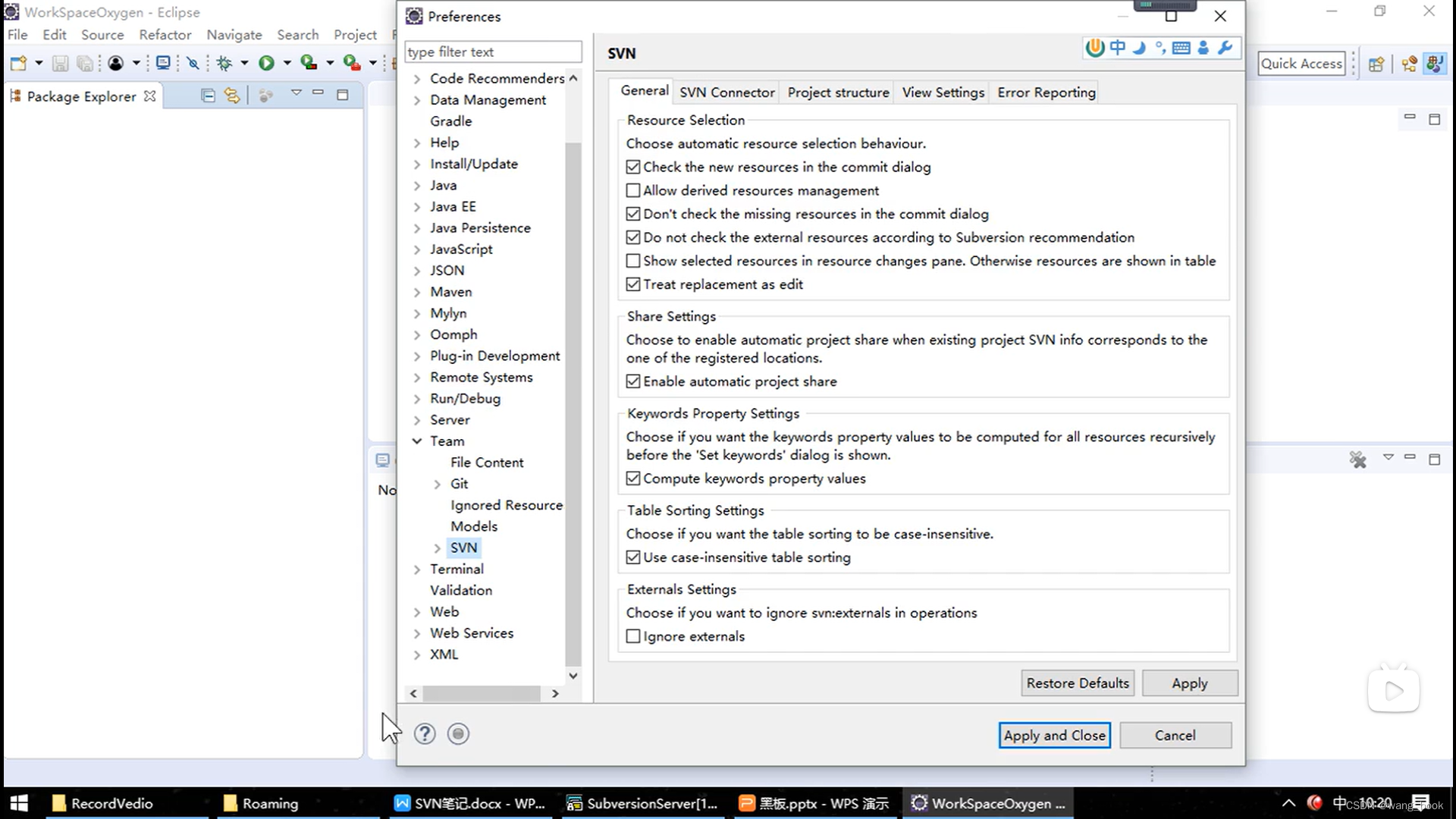Screen dimensions: 1456x819
Task: Click the record preferences oomph icon
Action: [458, 734]
